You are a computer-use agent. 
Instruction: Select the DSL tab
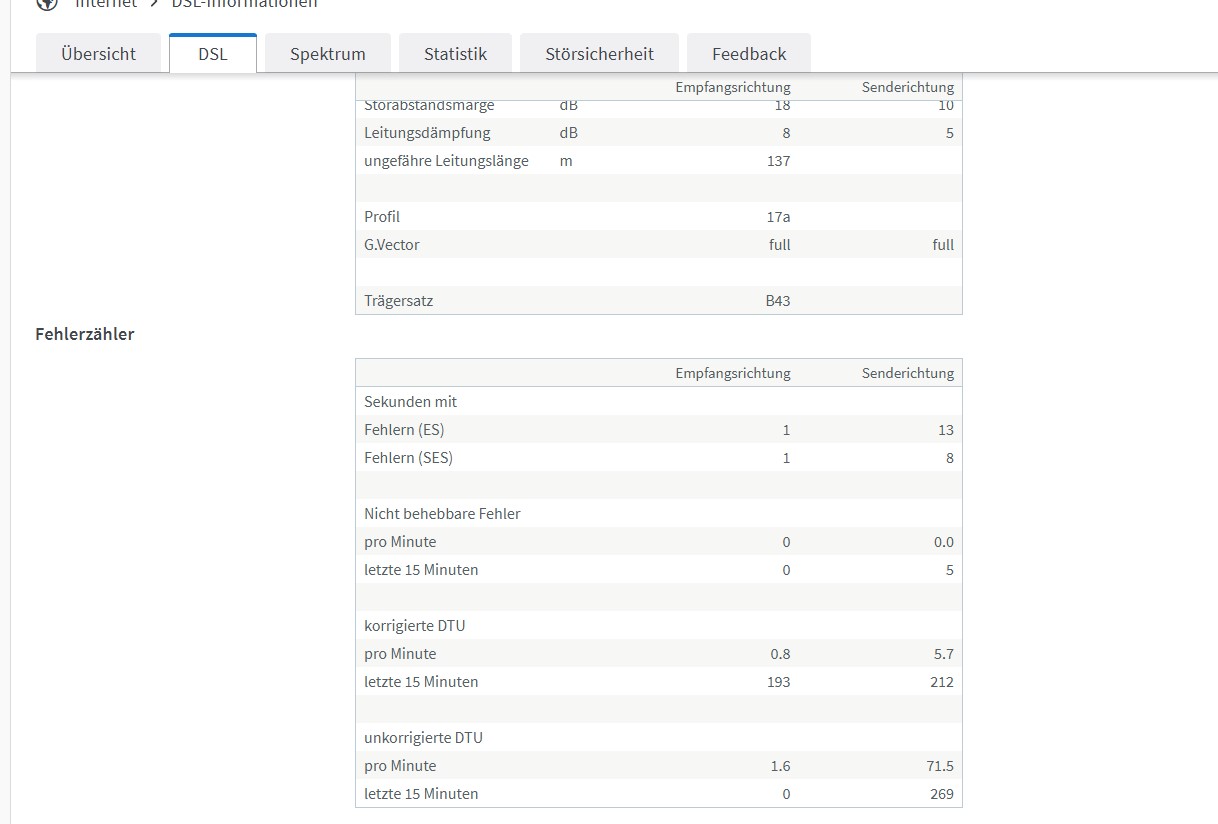coord(213,54)
